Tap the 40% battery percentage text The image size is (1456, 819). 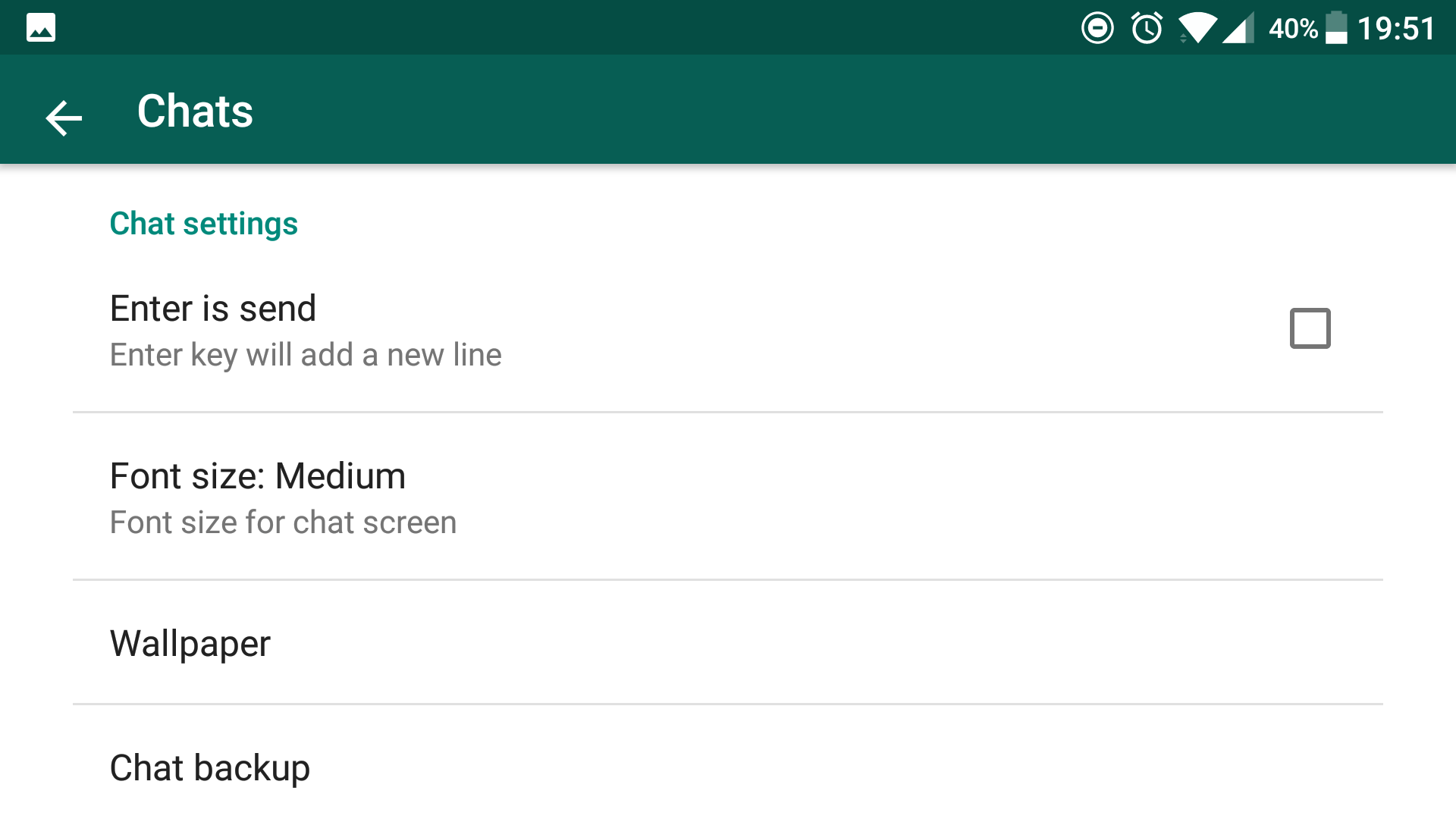[1293, 29]
